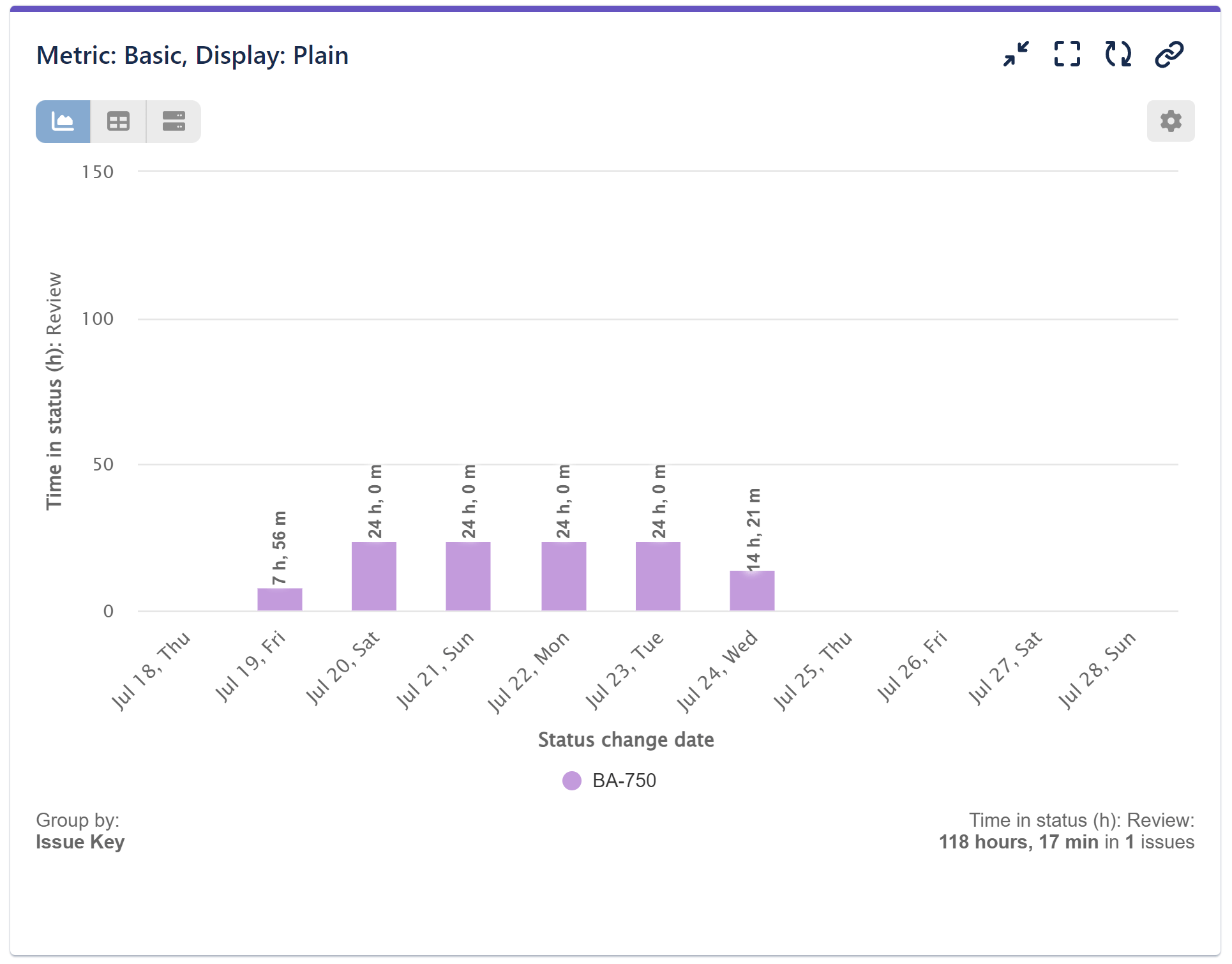Switch to chart view mode
The image size is (1232, 964).
[x=63, y=121]
